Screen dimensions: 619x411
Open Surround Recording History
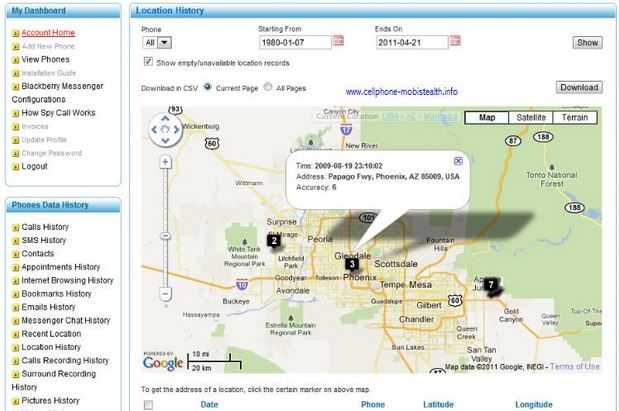click(x=54, y=380)
